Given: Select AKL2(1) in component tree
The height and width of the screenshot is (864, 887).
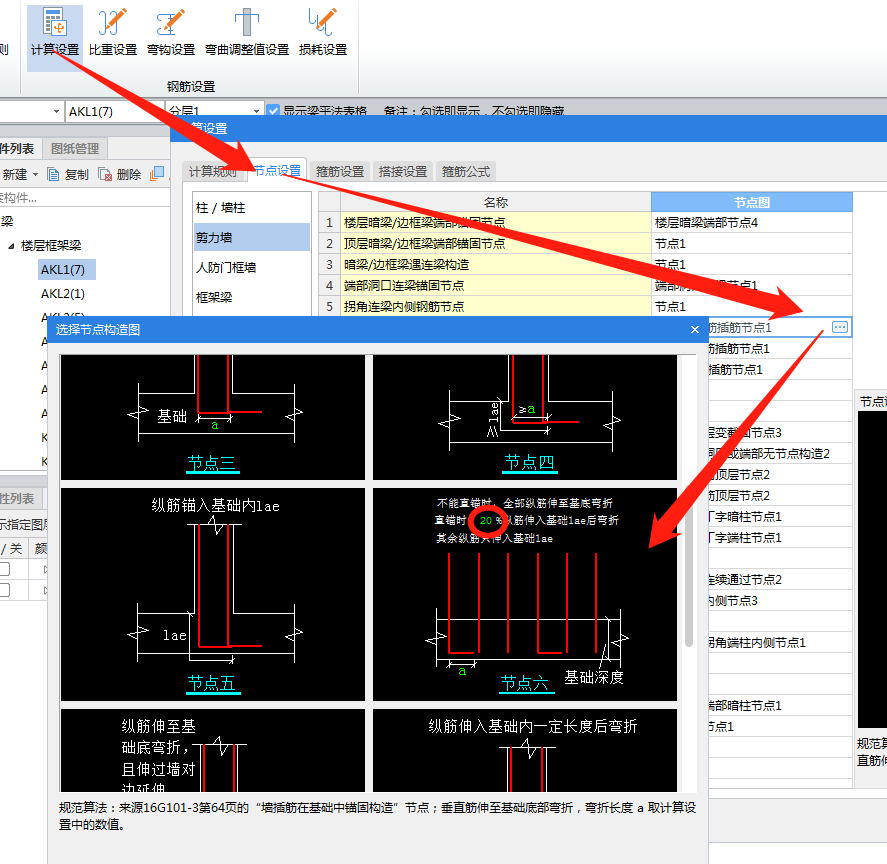Looking at the screenshot, I should 63,294.
